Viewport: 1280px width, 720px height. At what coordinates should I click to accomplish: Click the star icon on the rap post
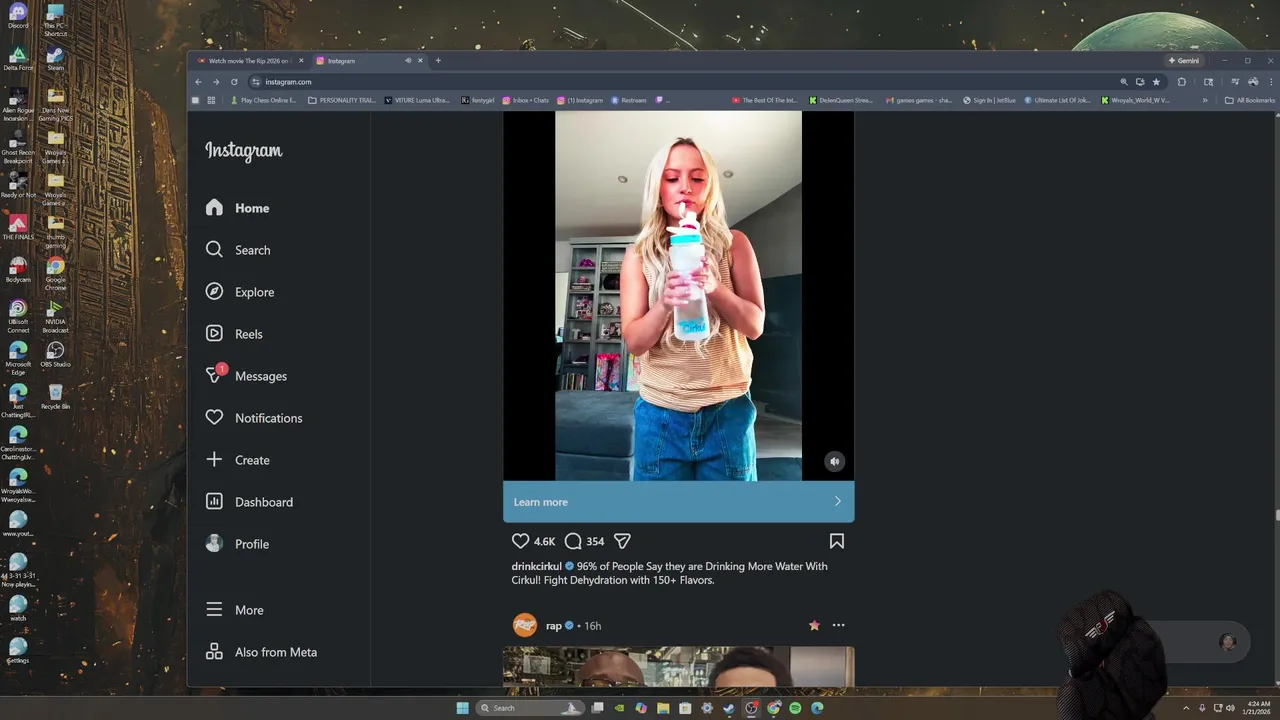[814, 625]
